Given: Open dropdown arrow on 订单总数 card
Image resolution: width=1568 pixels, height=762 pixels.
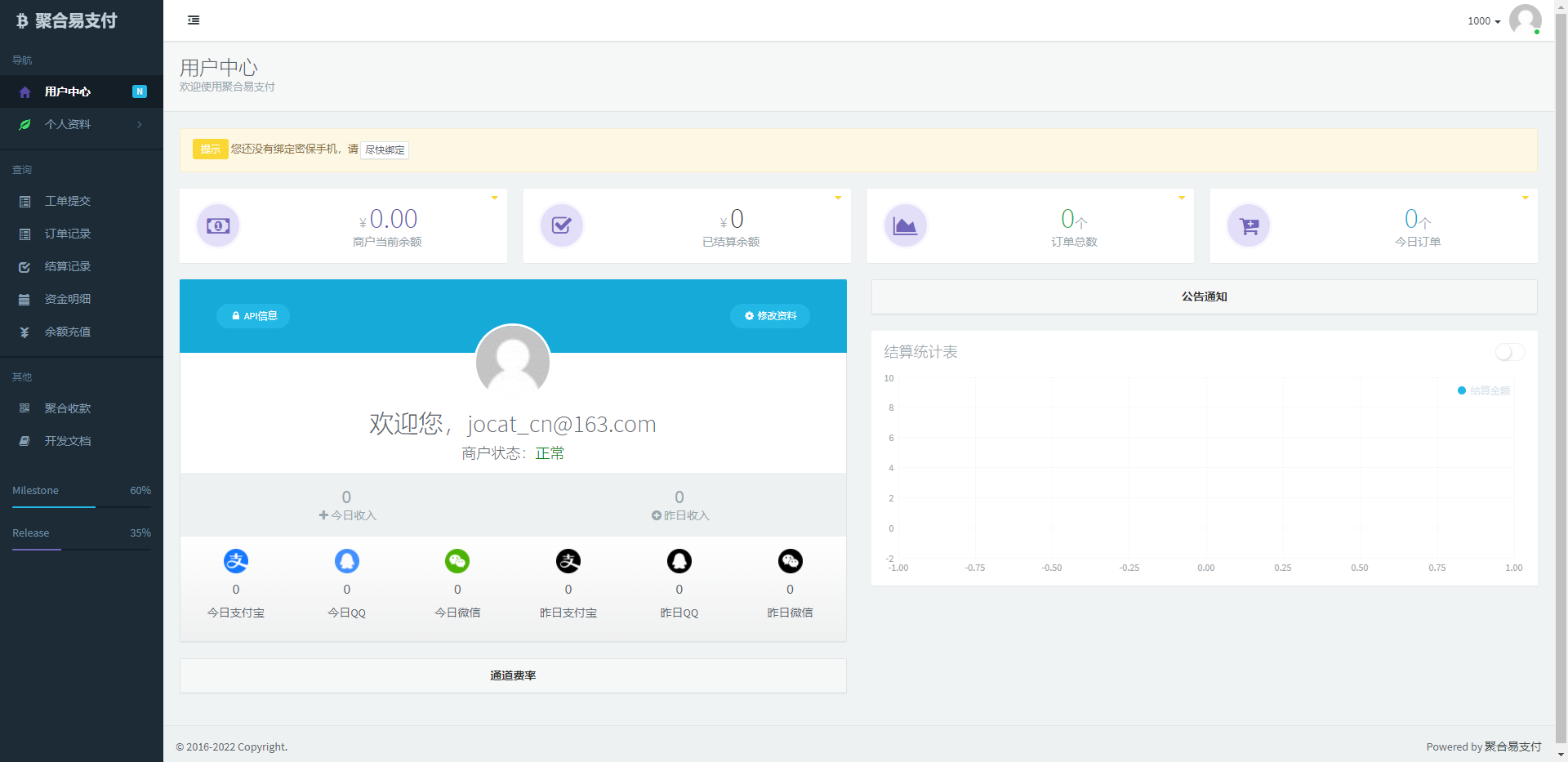Looking at the screenshot, I should click(x=1182, y=198).
